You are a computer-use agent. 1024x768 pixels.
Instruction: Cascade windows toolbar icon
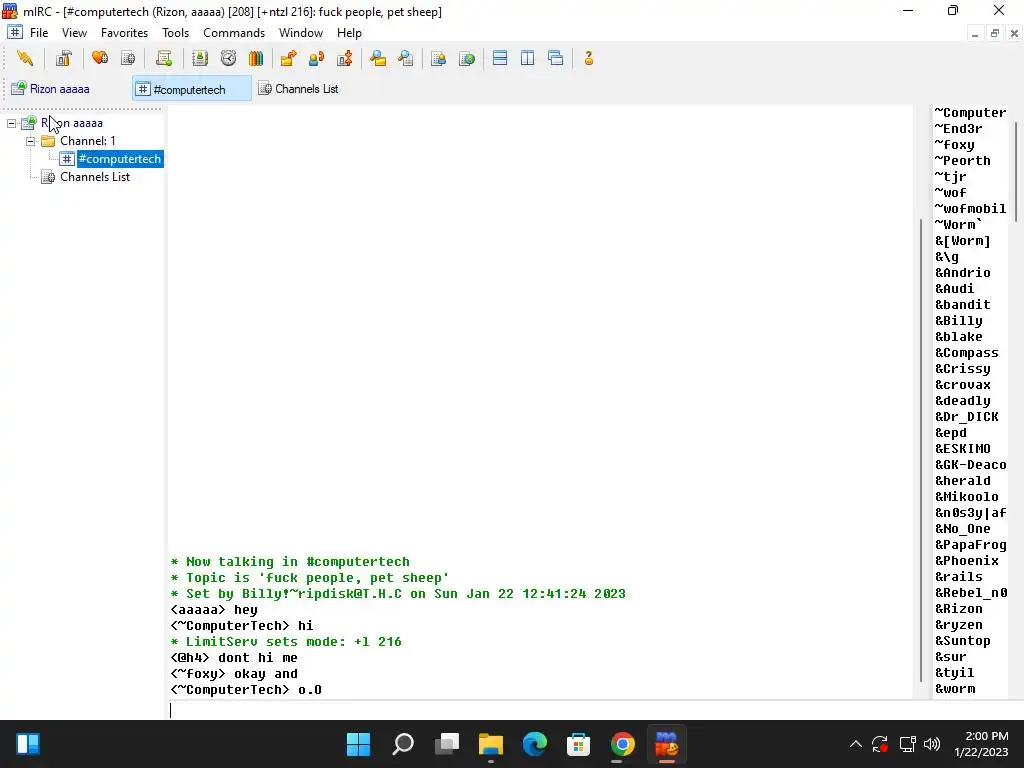tap(556, 59)
